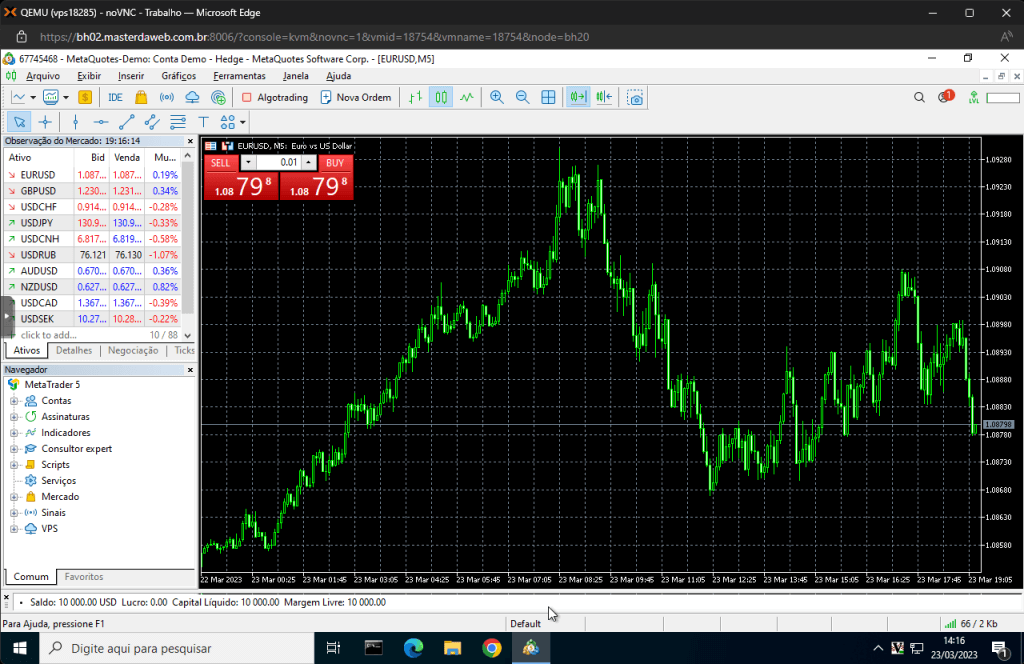The image size is (1024, 664).
Task: Select the text label tool
Action: (x=203, y=122)
